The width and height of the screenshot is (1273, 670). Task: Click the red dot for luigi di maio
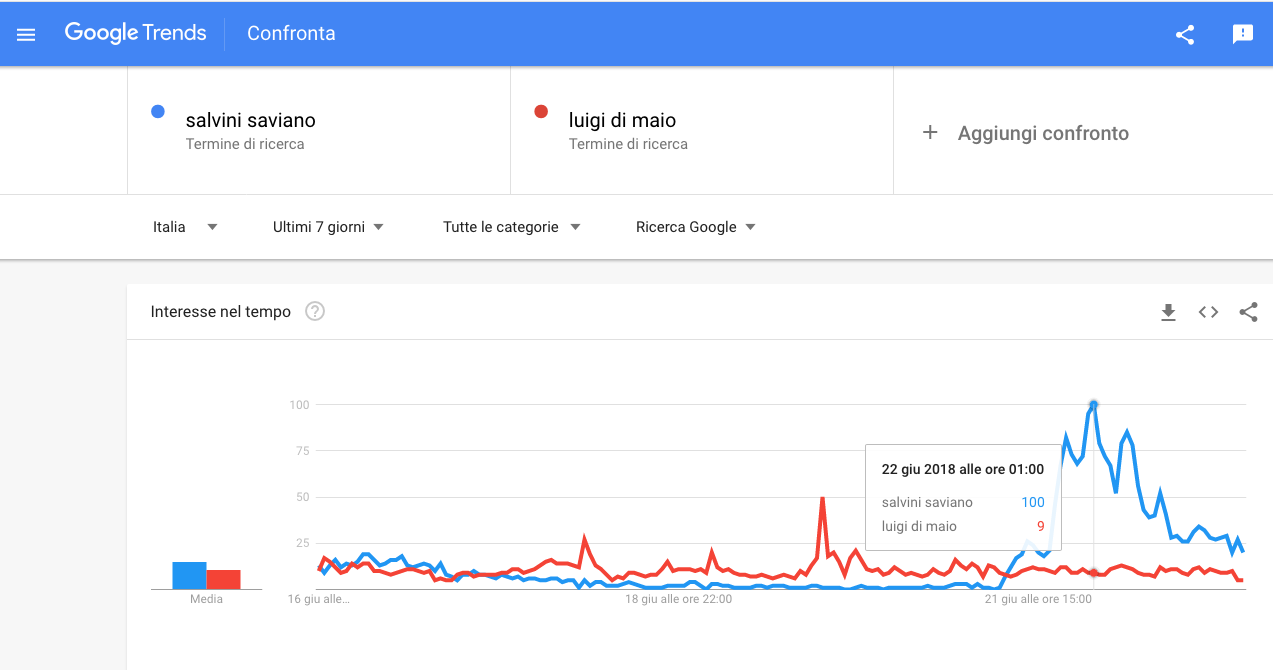coord(541,112)
